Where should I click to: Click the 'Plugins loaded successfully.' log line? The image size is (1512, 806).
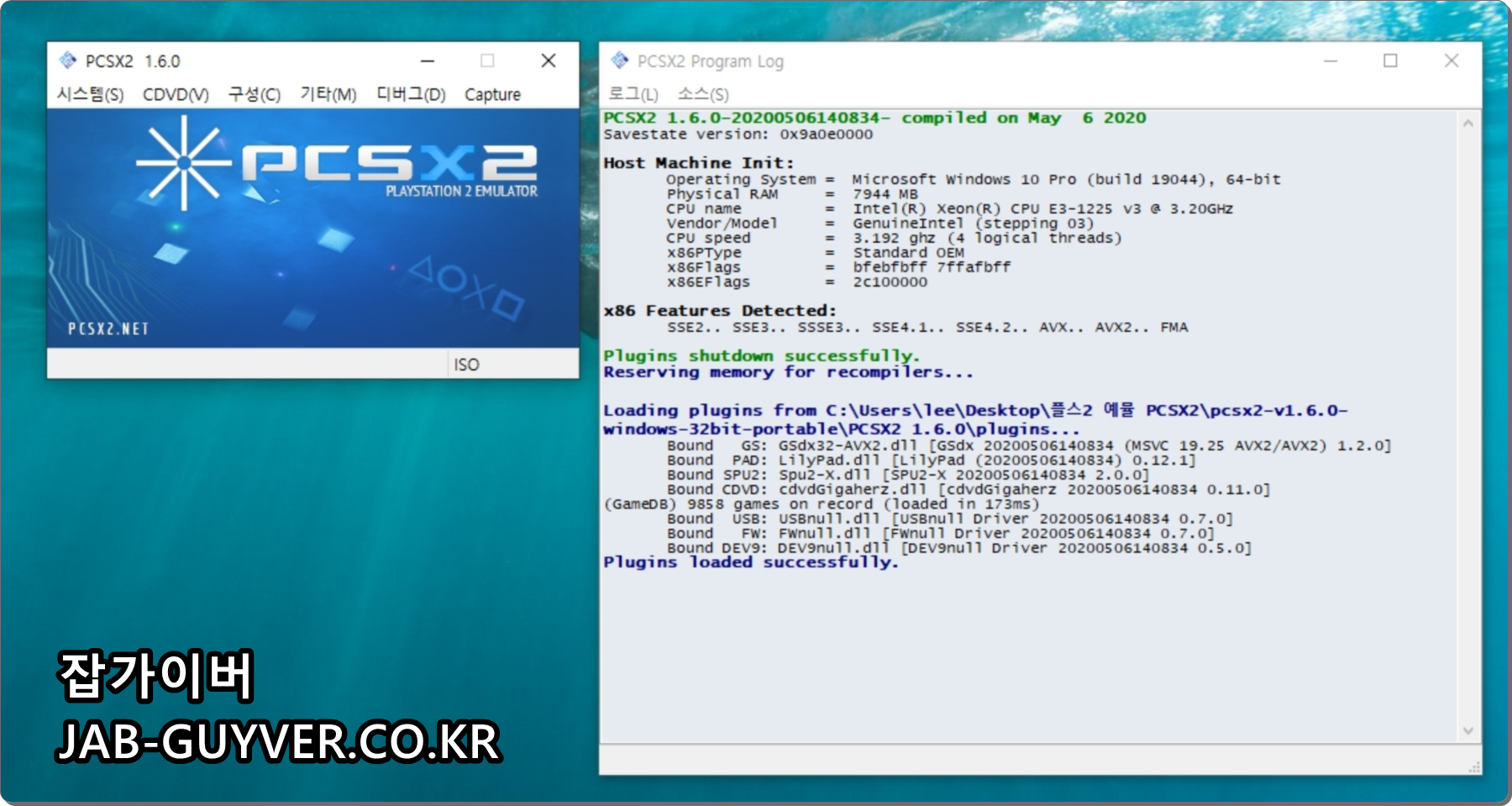pyautogui.click(x=751, y=562)
